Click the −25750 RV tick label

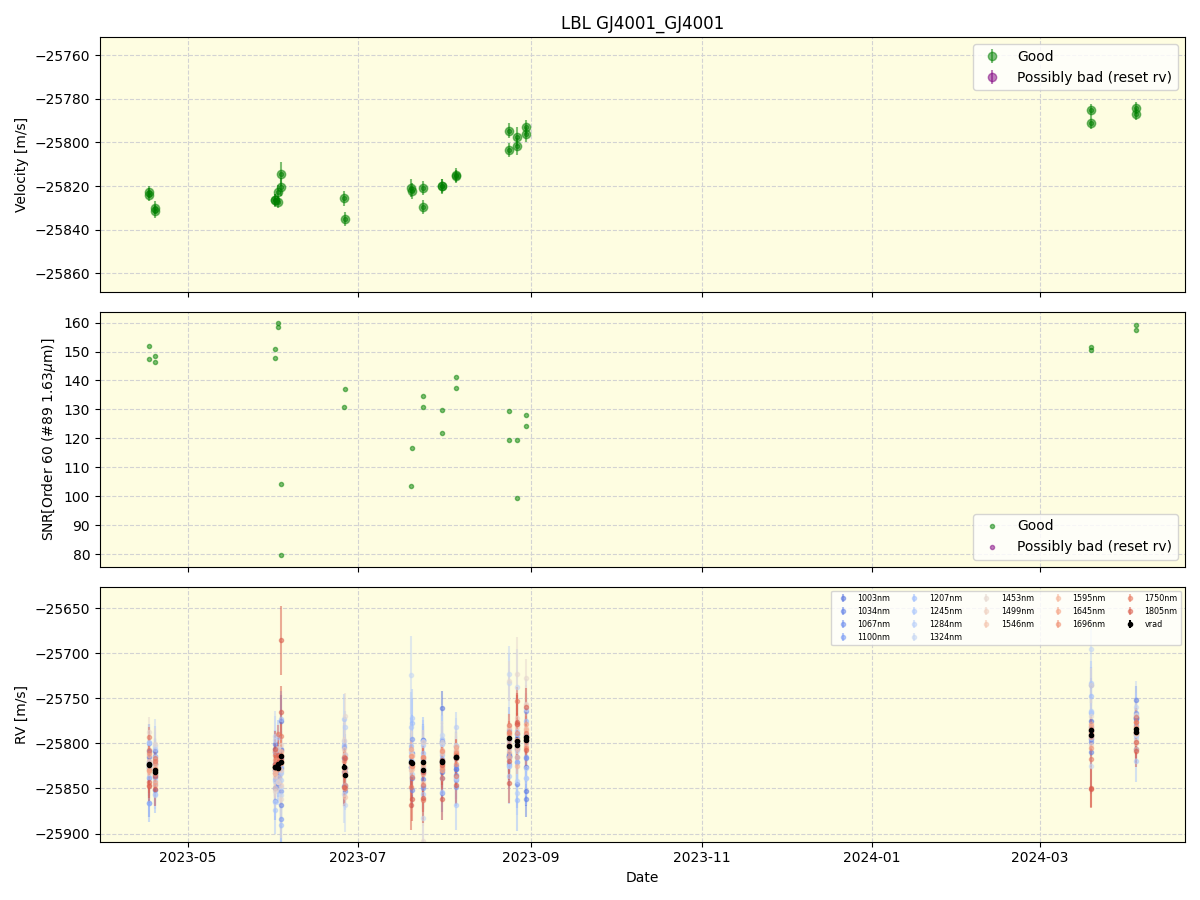pyautogui.click(x=62, y=699)
